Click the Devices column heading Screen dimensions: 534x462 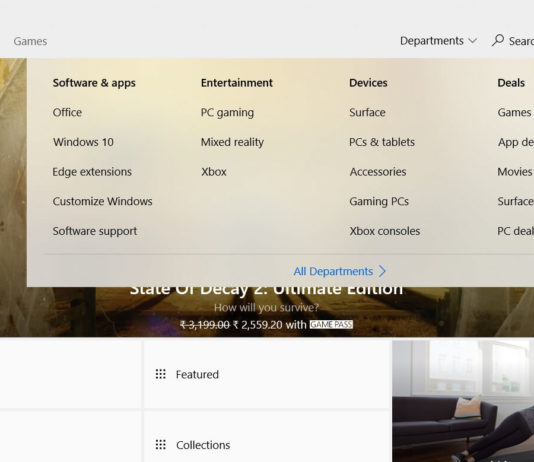pos(368,83)
